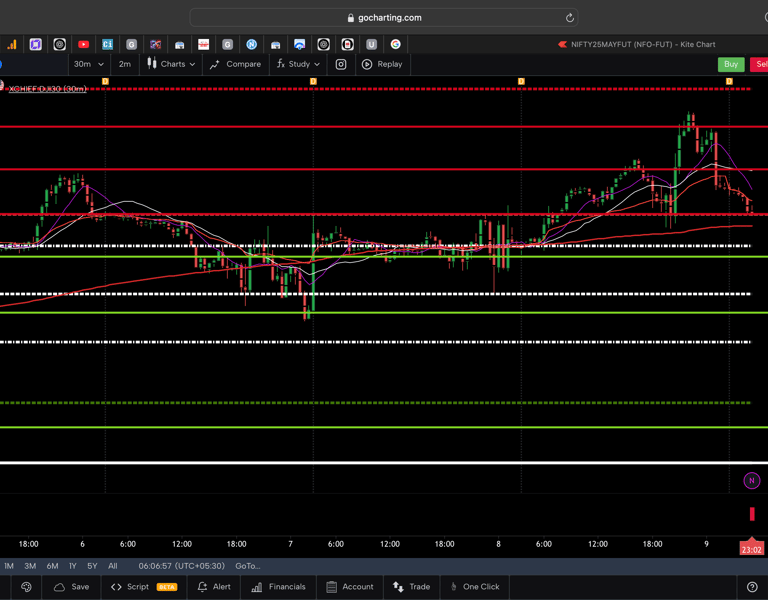Click the fx Study icon
Viewport: 768px width, 600px height.
click(x=281, y=64)
